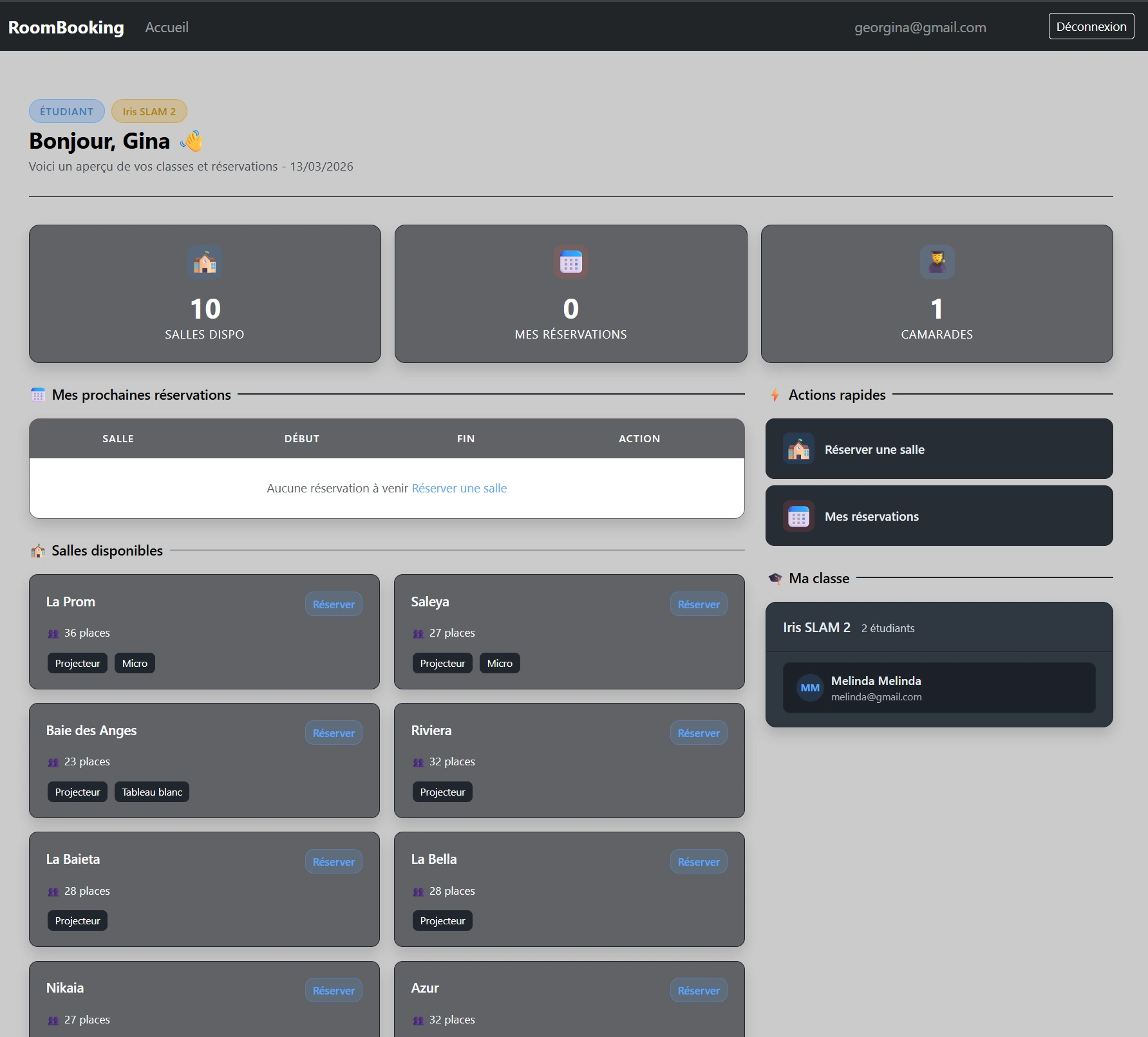Click the Tableau blanc equipment tag
1148x1037 pixels.
coord(152,792)
